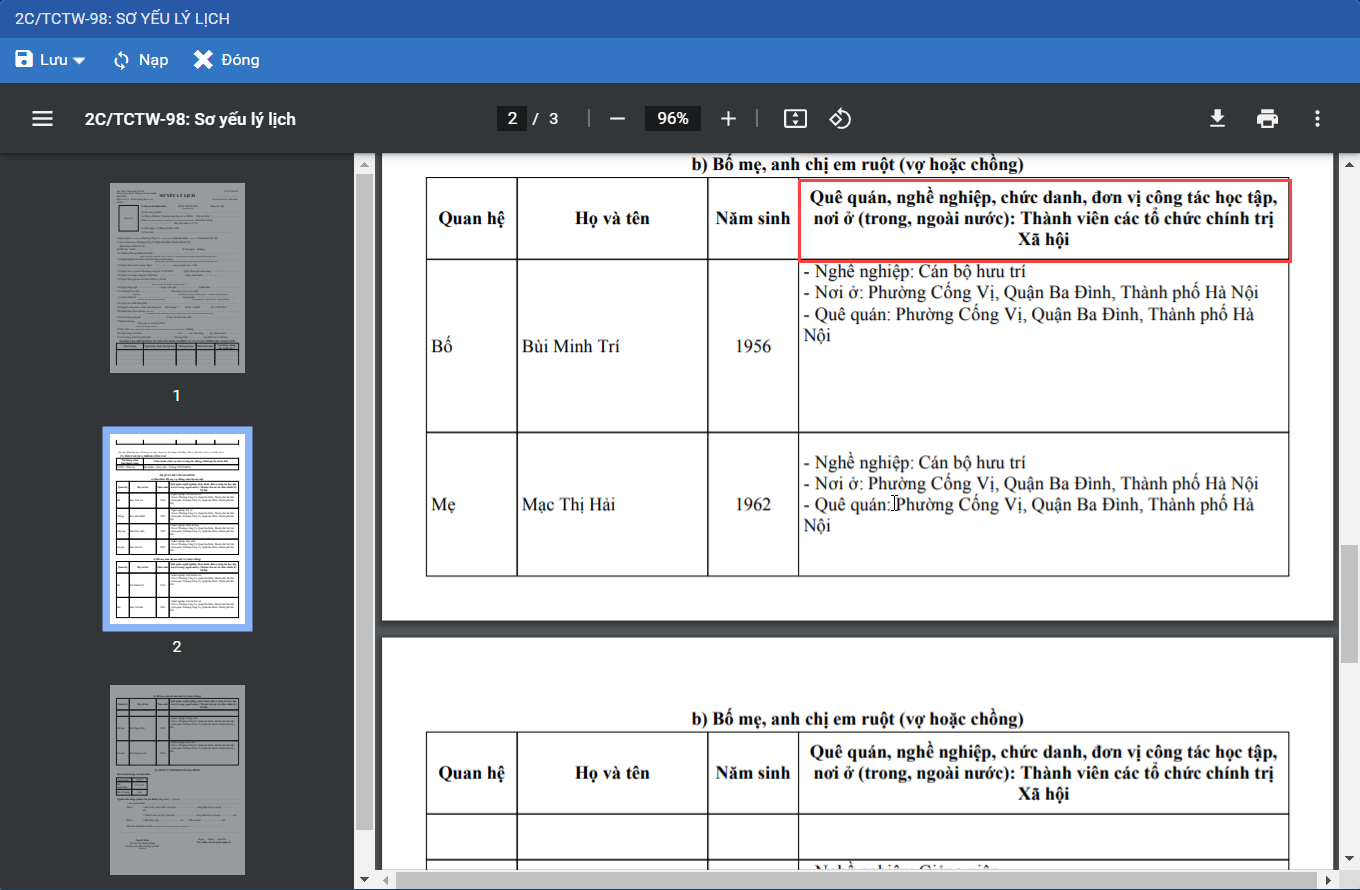The image size is (1360, 890).
Task: Click the vertical scrollbar up arrow
Action: pyautogui.click(x=1349, y=164)
